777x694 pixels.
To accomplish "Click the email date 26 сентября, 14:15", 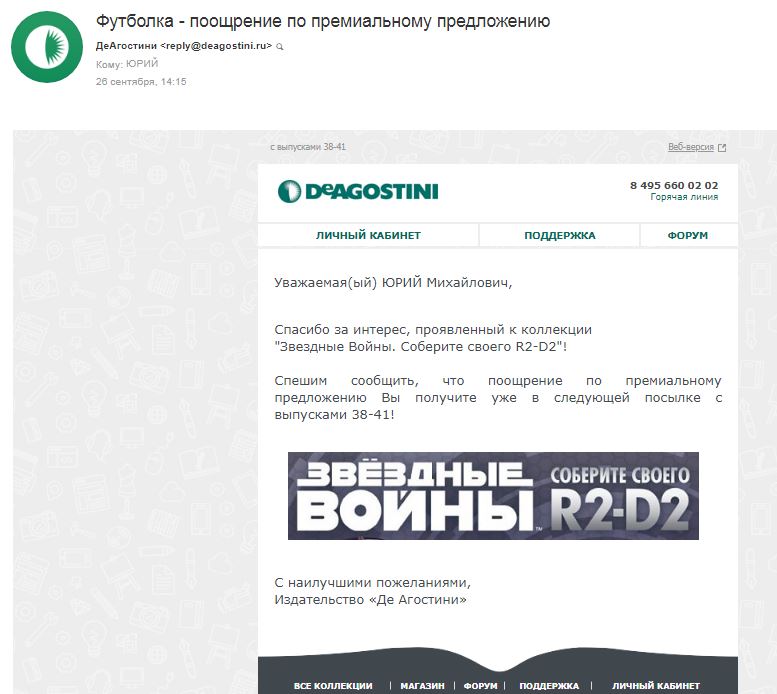I will pos(141,82).
